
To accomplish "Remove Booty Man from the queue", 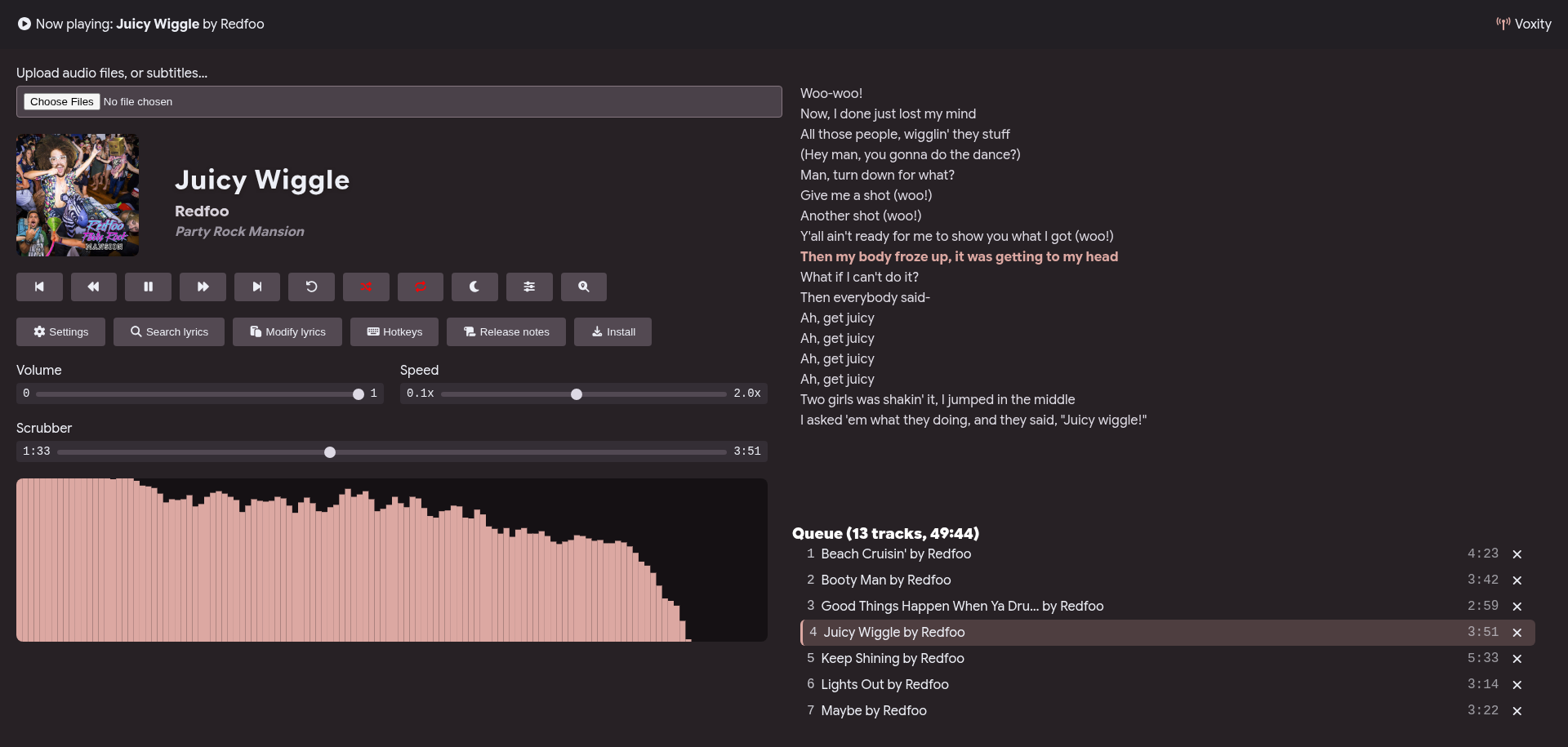I will [x=1517, y=580].
